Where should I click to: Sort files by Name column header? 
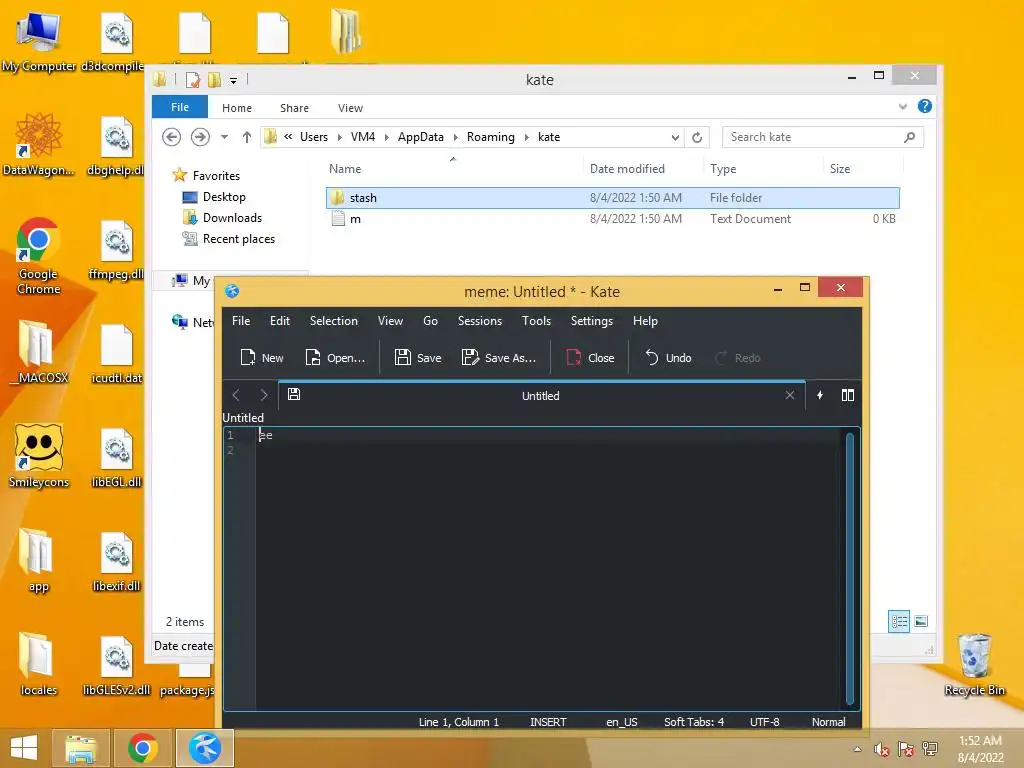(x=345, y=168)
